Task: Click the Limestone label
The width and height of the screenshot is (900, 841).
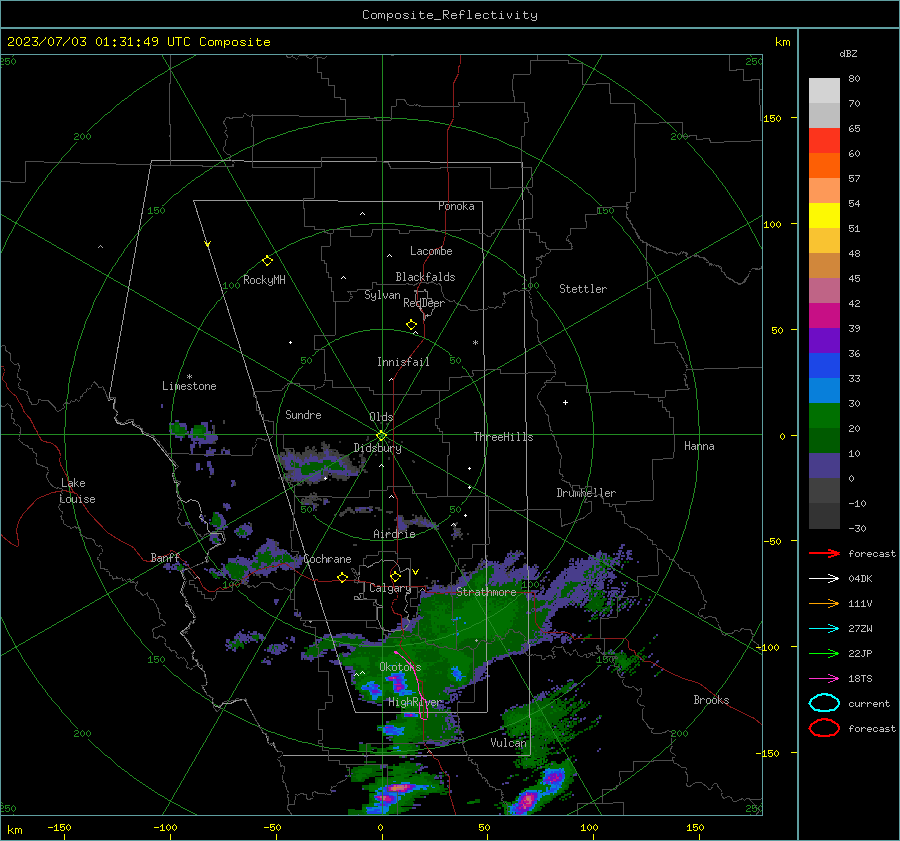Action: [189, 386]
